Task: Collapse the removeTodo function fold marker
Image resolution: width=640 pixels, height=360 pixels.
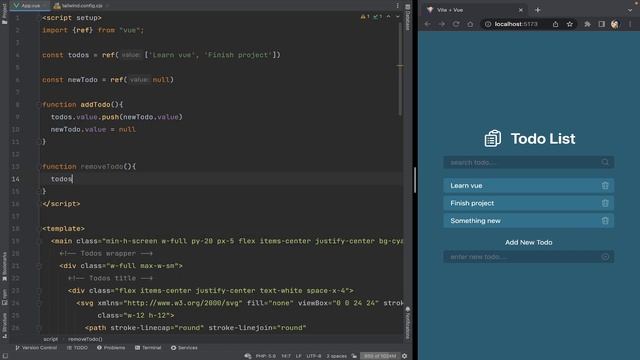Action: [40, 167]
